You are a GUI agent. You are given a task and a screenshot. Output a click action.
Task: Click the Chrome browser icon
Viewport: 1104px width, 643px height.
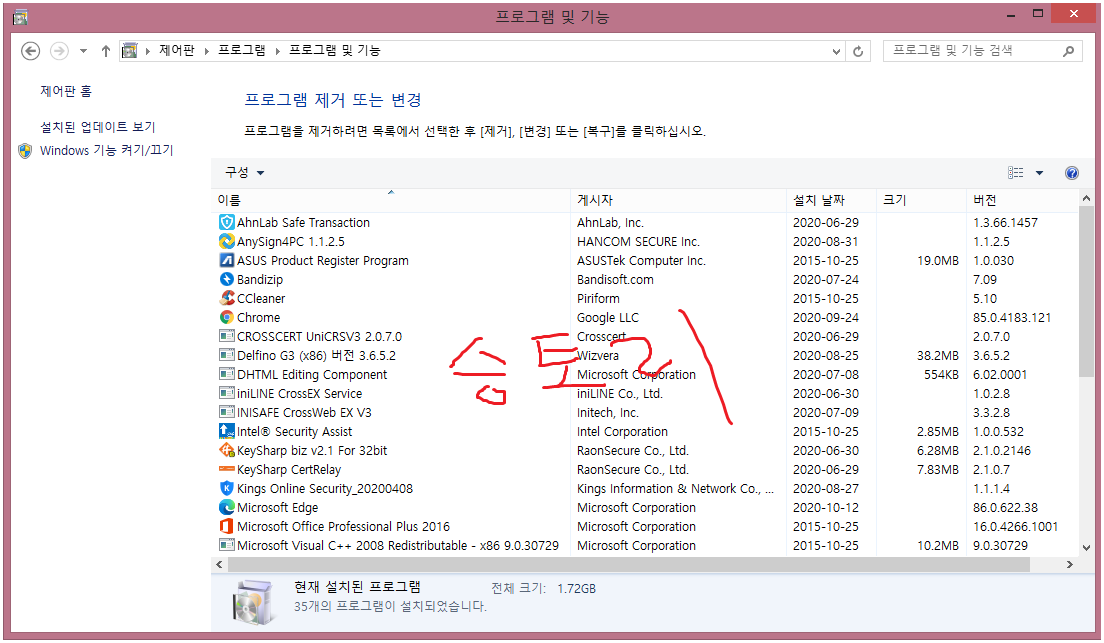point(227,318)
